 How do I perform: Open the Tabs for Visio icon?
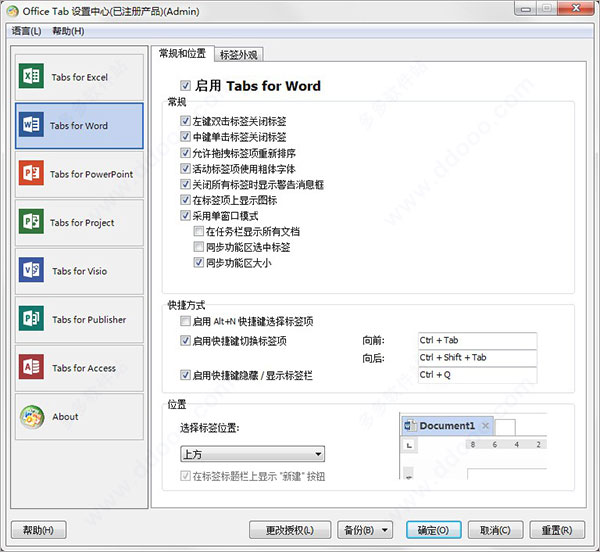(31, 270)
